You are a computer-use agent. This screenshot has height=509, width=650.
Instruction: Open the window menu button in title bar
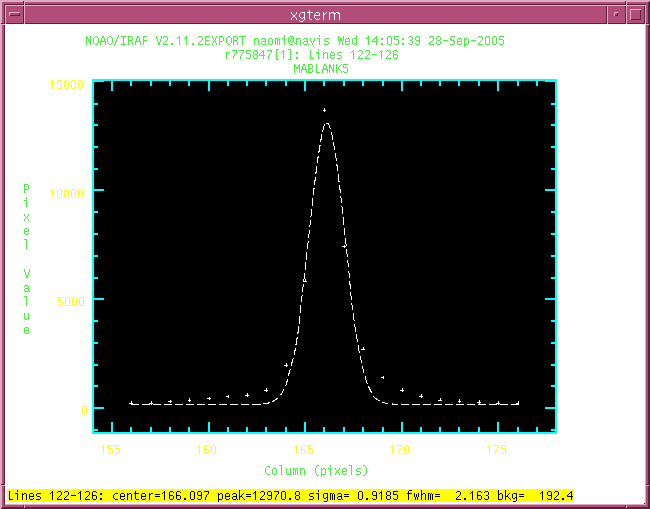[x=13, y=11]
